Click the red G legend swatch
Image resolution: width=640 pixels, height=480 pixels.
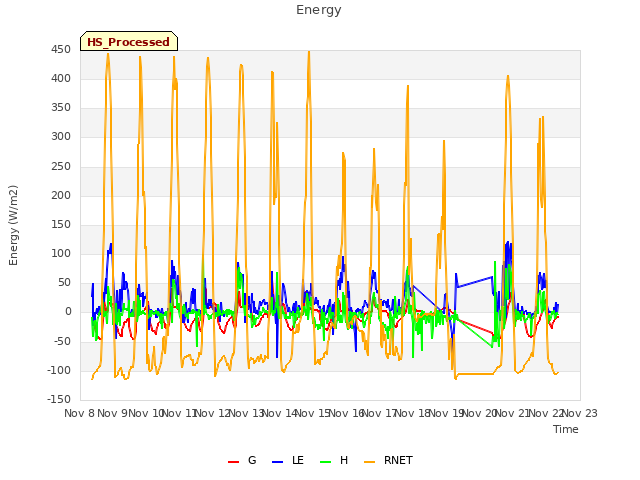click(233, 462)
